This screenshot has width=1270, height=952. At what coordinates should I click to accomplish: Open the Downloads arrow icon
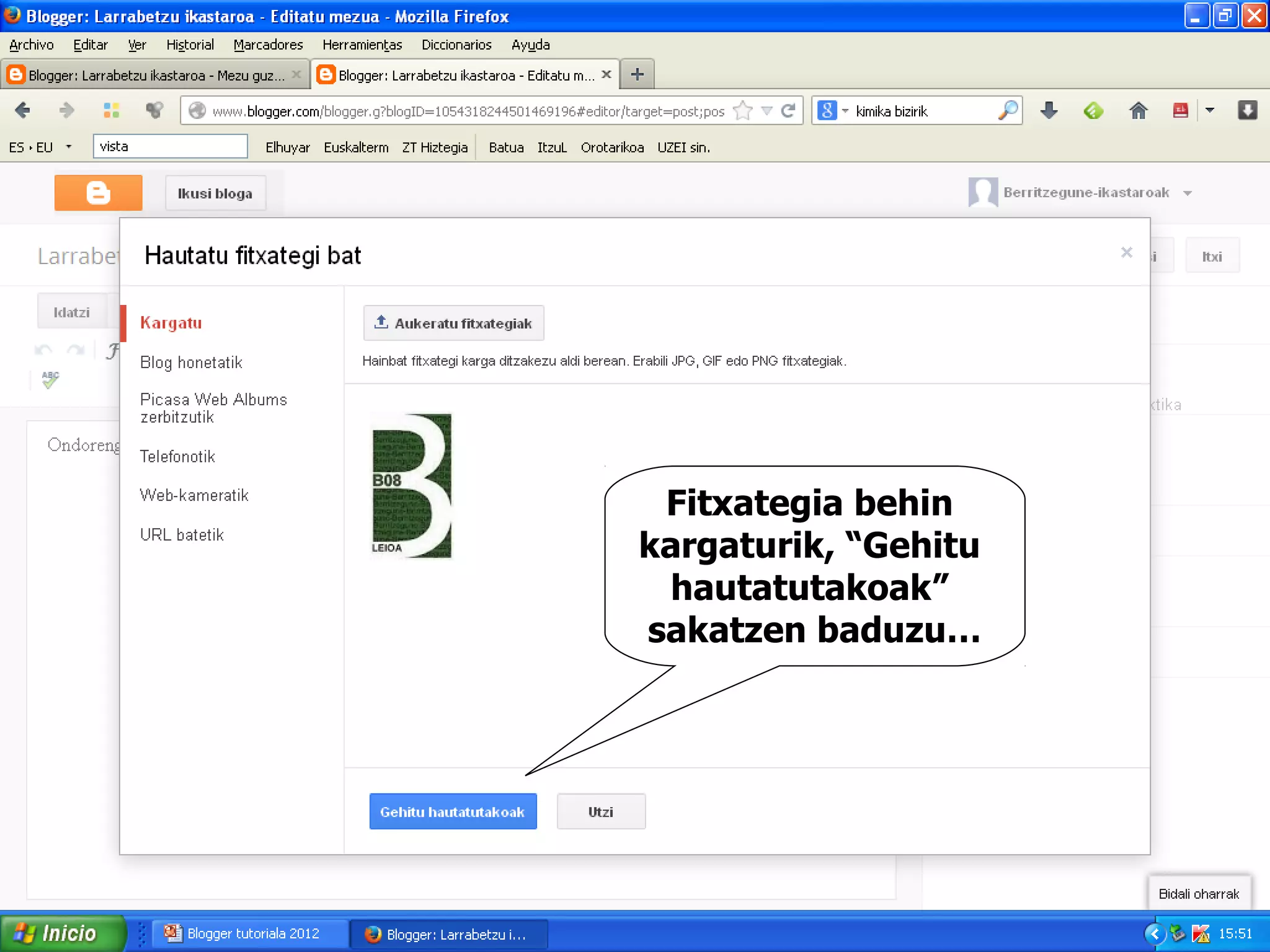(x=1049, y=111)
